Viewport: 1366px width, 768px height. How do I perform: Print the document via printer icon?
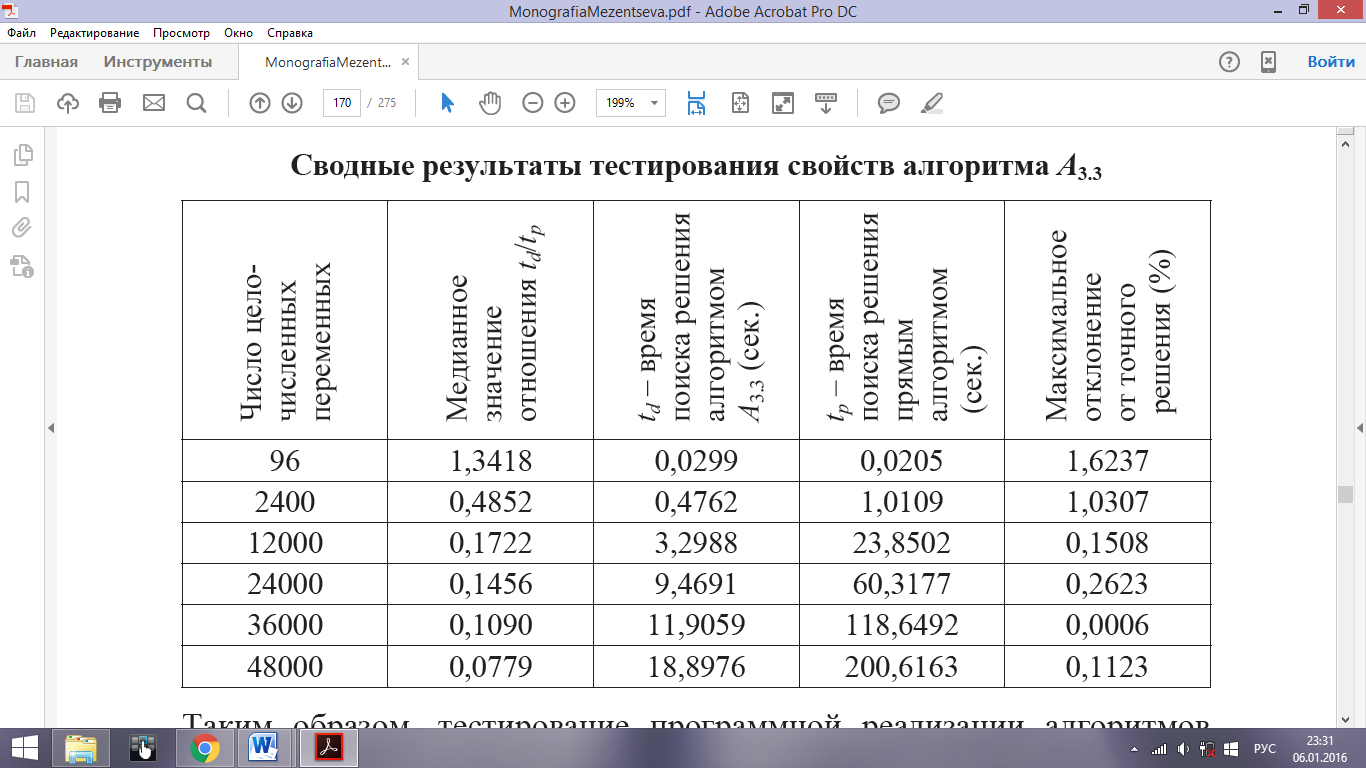110,103
